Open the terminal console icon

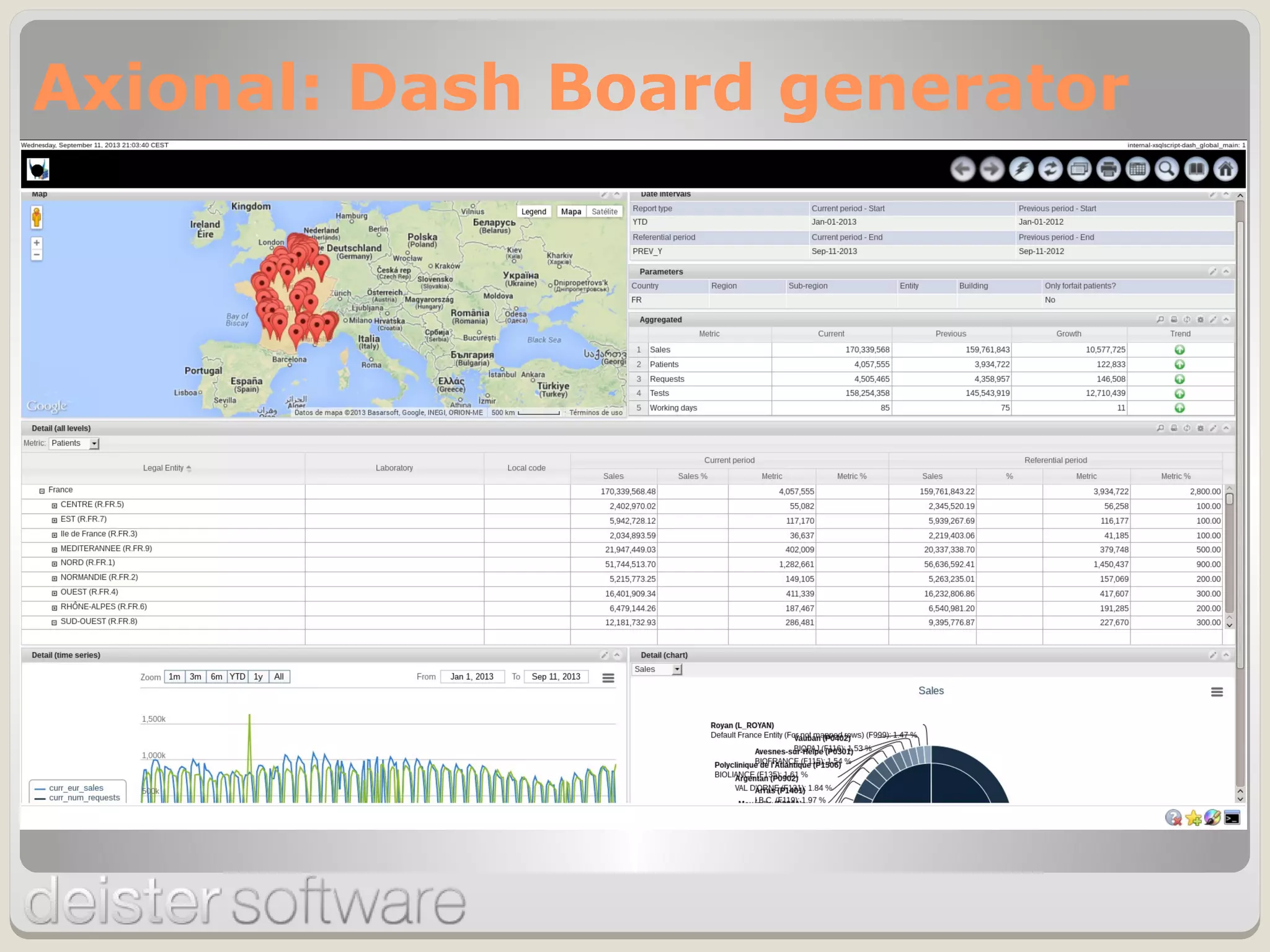coord(1232,818)
